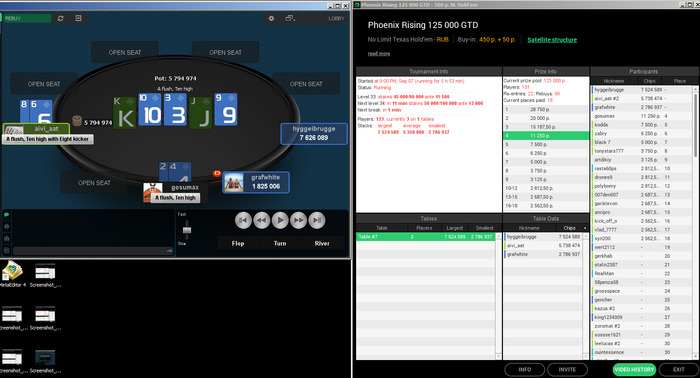Click the chip stack beside 5 794 974
The image size is (700, 378).
[77, 121]
